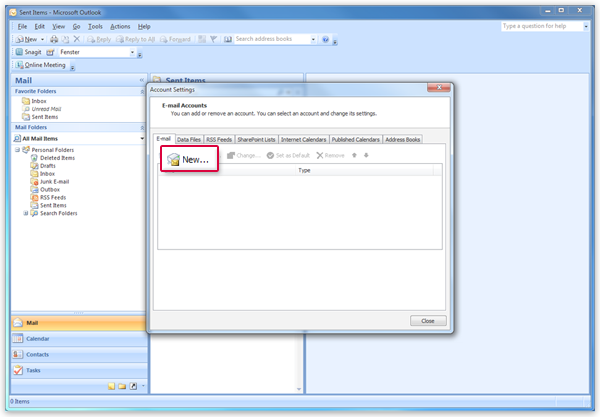Image resolution: width=600 pixels, height=417 pixels.
Task: Click the Snagit toolbar button
Action: tap(28, 52)
